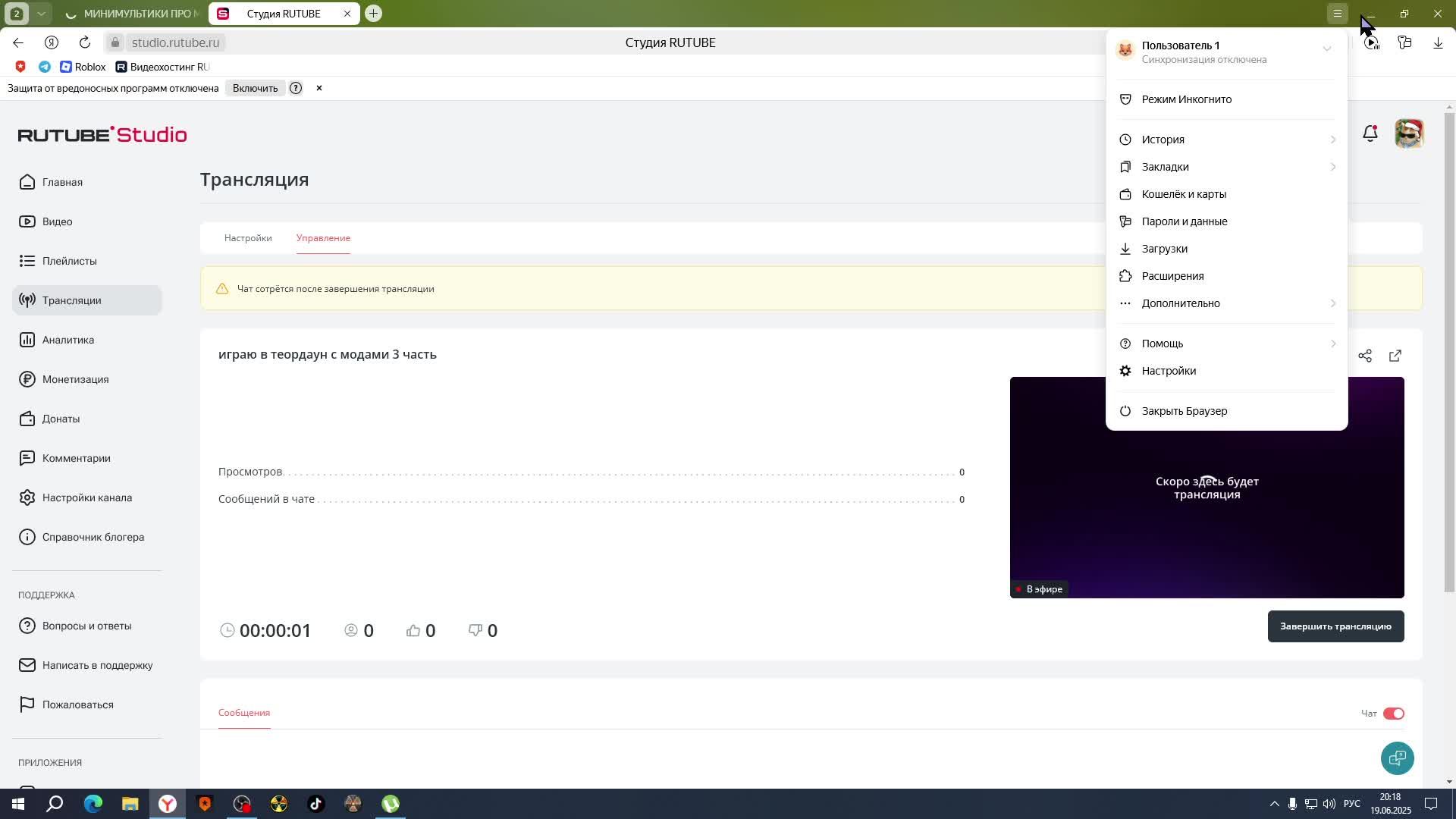The width and height of the screenshot is (1456, 819).
Task: Click the RUTUBE Studio logo
Action: (102, 134)
